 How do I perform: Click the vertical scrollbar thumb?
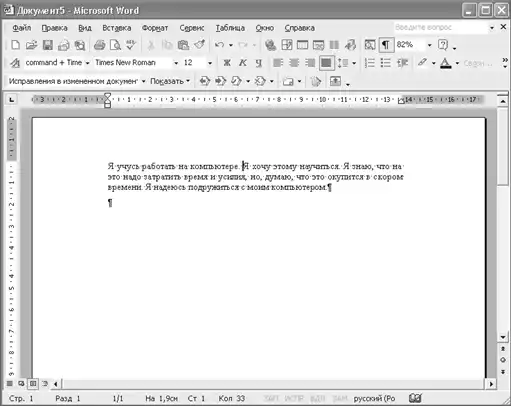coord(503,146)
